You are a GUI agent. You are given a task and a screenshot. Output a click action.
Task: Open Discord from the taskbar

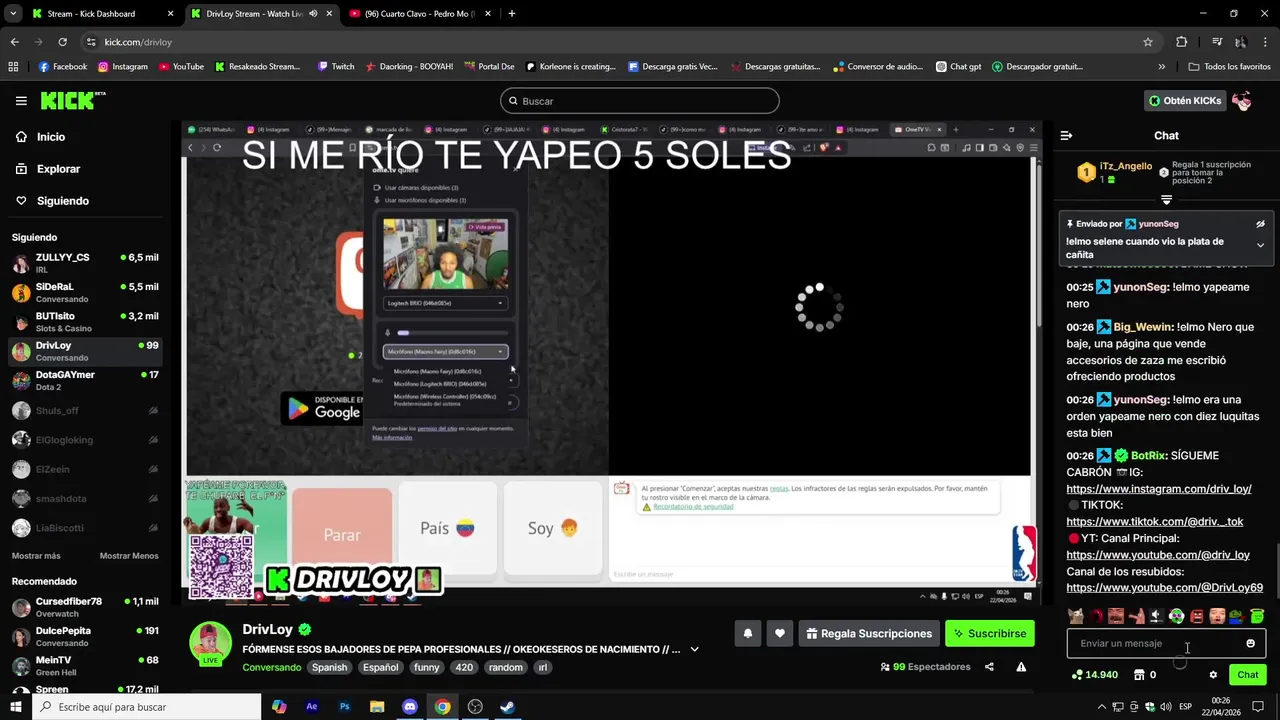click(x=409, y=707)
